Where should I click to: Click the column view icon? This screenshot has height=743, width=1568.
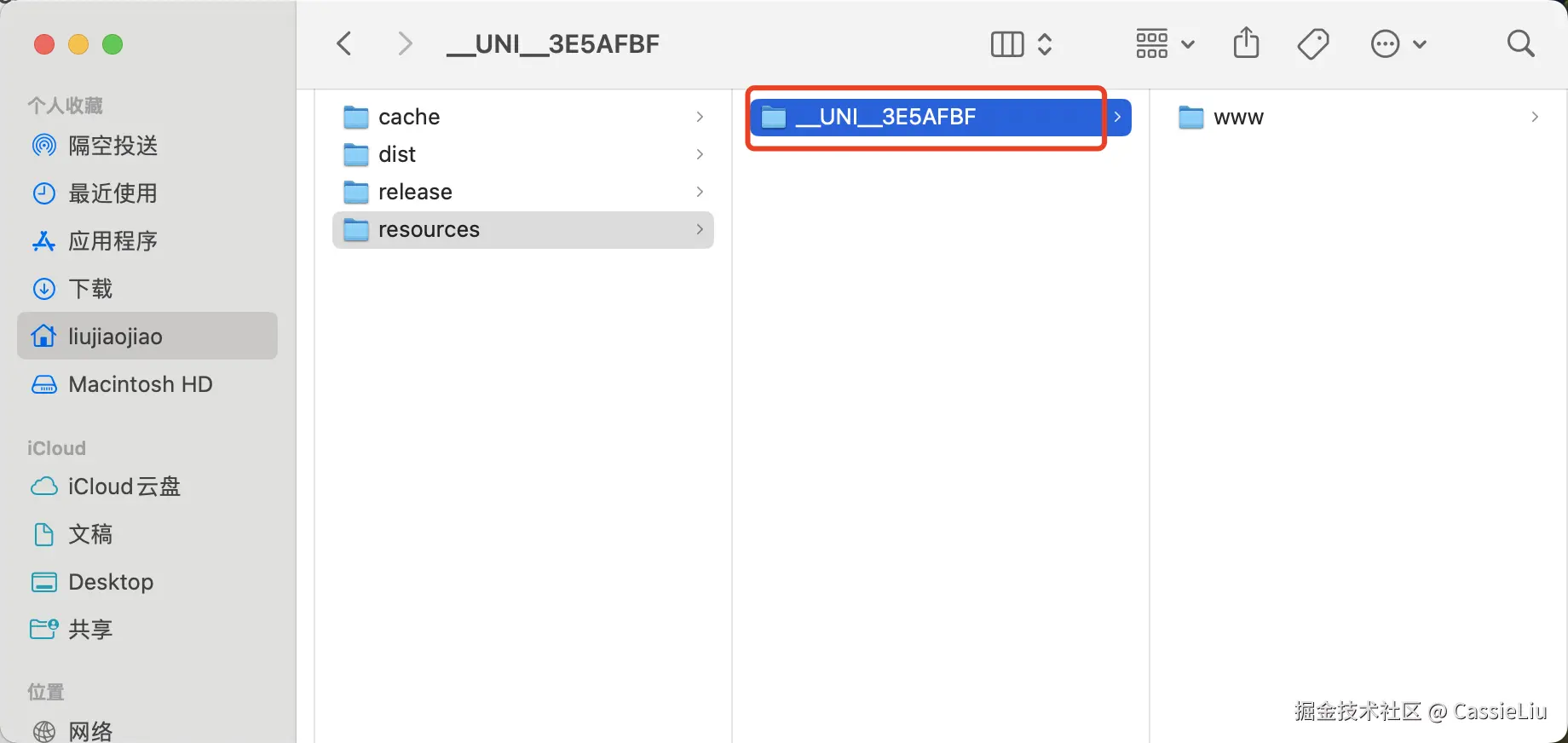(x=1007, y=44)
